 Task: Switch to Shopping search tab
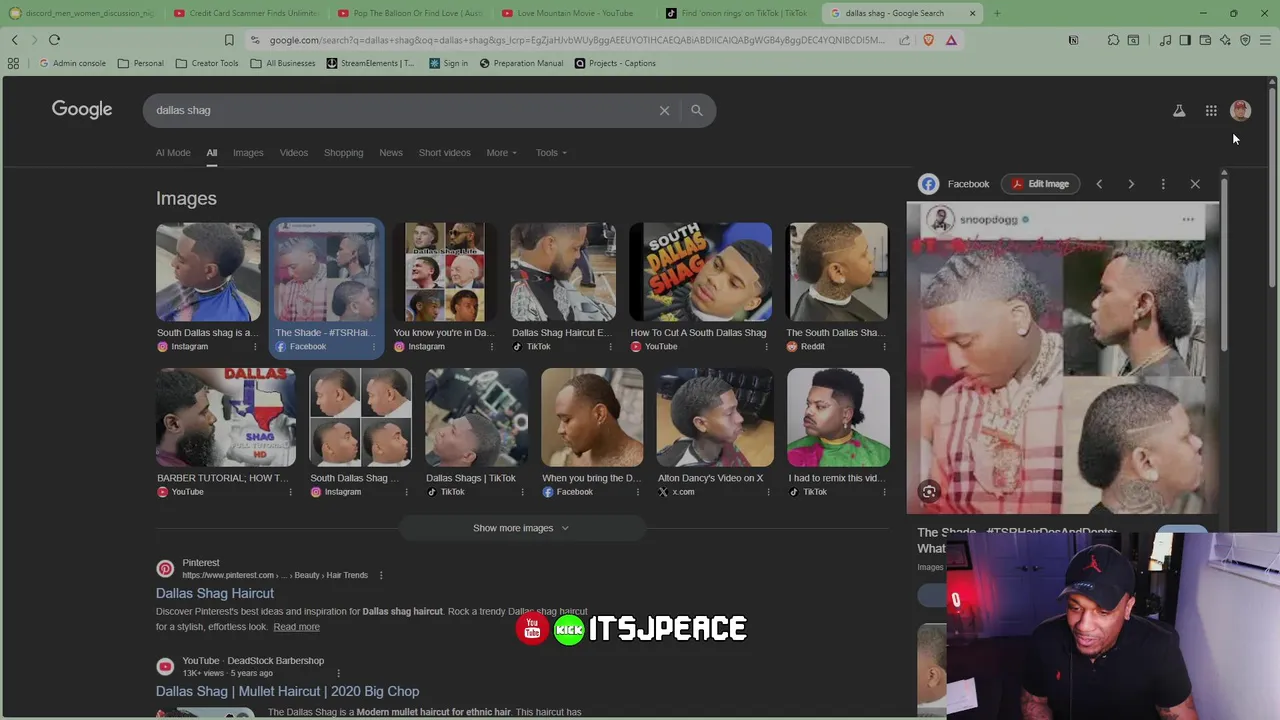pyautogui.click(x=343, y=153)
